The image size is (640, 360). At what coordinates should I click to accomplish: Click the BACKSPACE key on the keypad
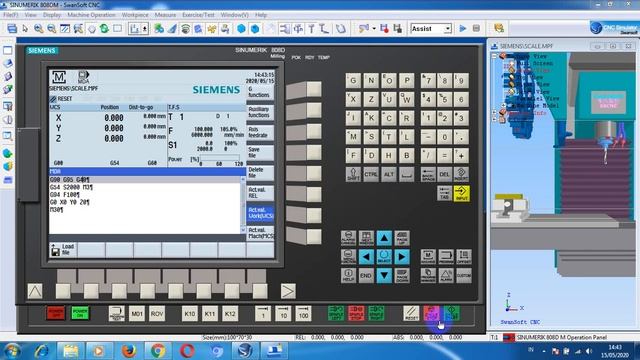pos(428,174)
